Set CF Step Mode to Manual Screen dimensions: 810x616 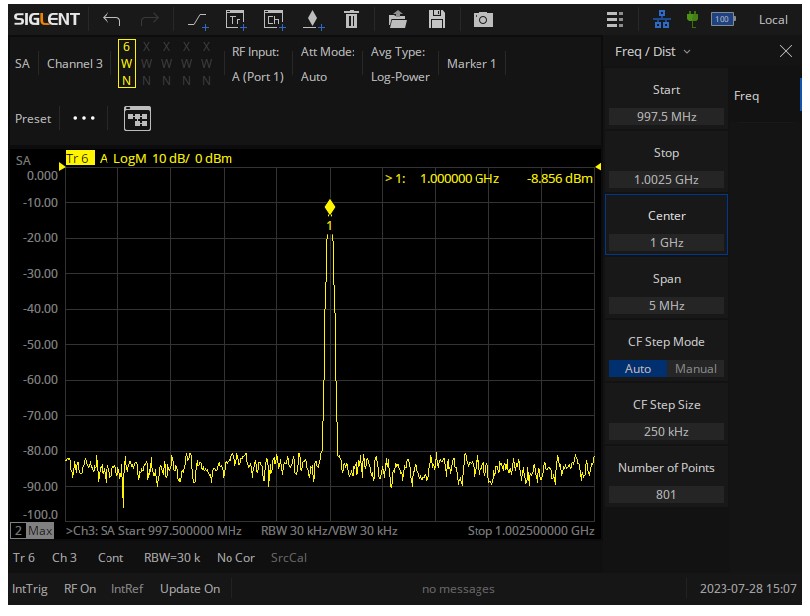[695, 369]
